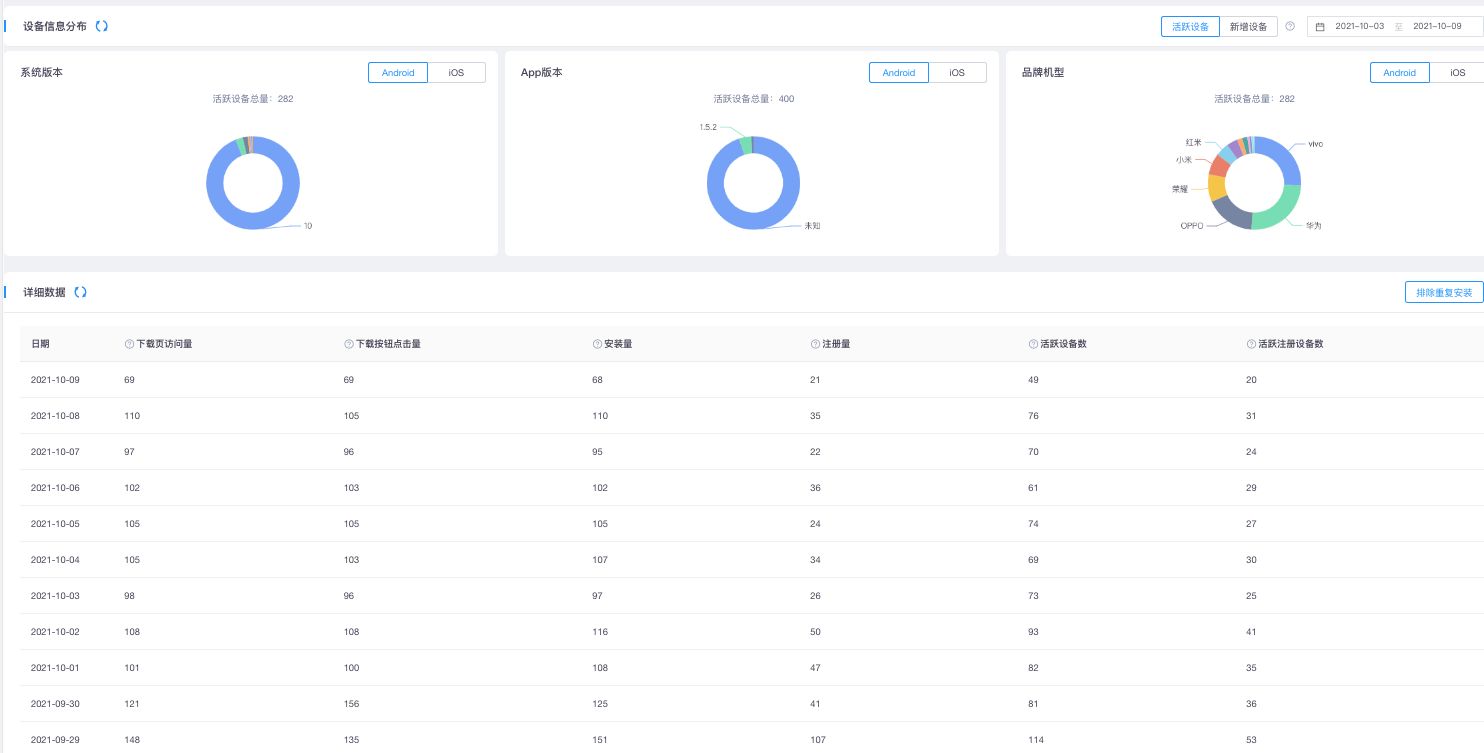Click help icon next to 安装量
Image resolution: width=1484 pixels, height=753 pixels.
[x=597, y=344]
